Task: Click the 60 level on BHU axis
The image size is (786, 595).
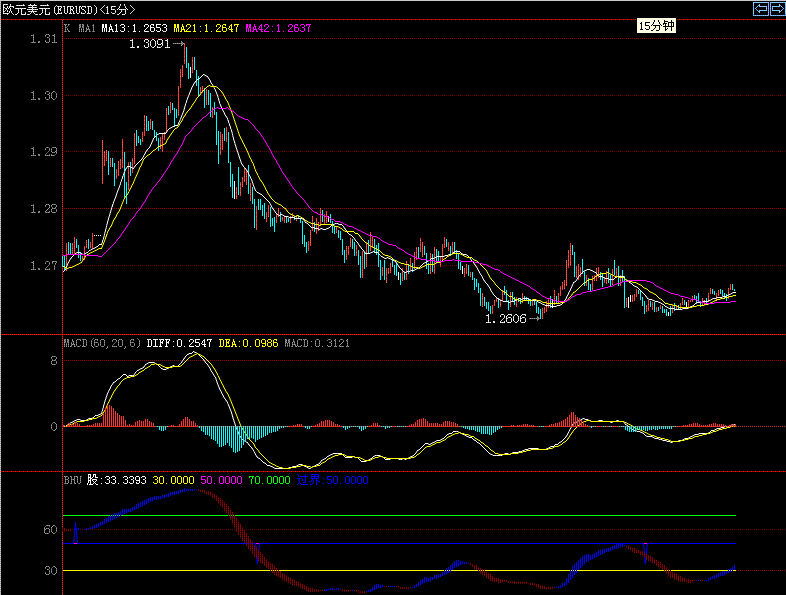Action: click(x=49, y=530)
